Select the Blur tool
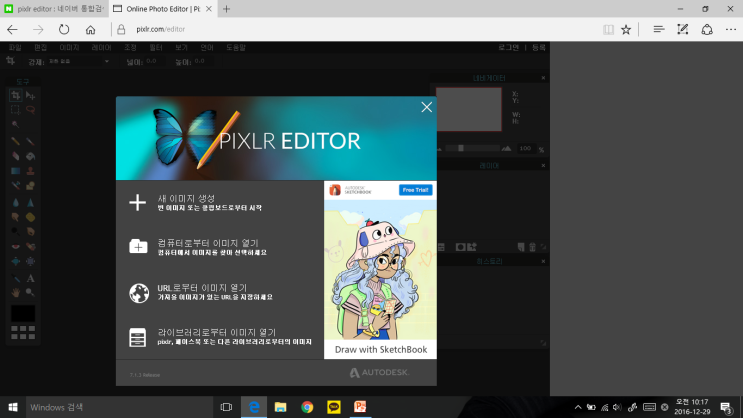 pos(15,202)
